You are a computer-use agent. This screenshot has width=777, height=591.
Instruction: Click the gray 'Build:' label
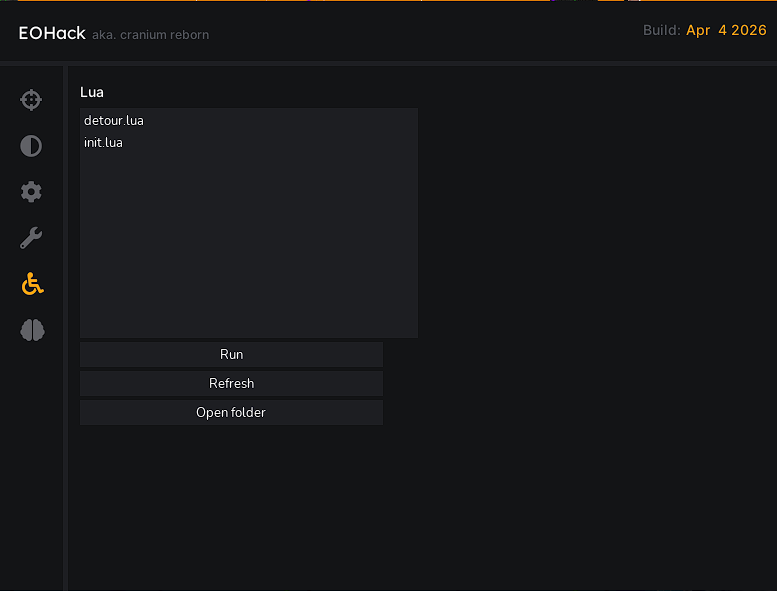(661, 31)
